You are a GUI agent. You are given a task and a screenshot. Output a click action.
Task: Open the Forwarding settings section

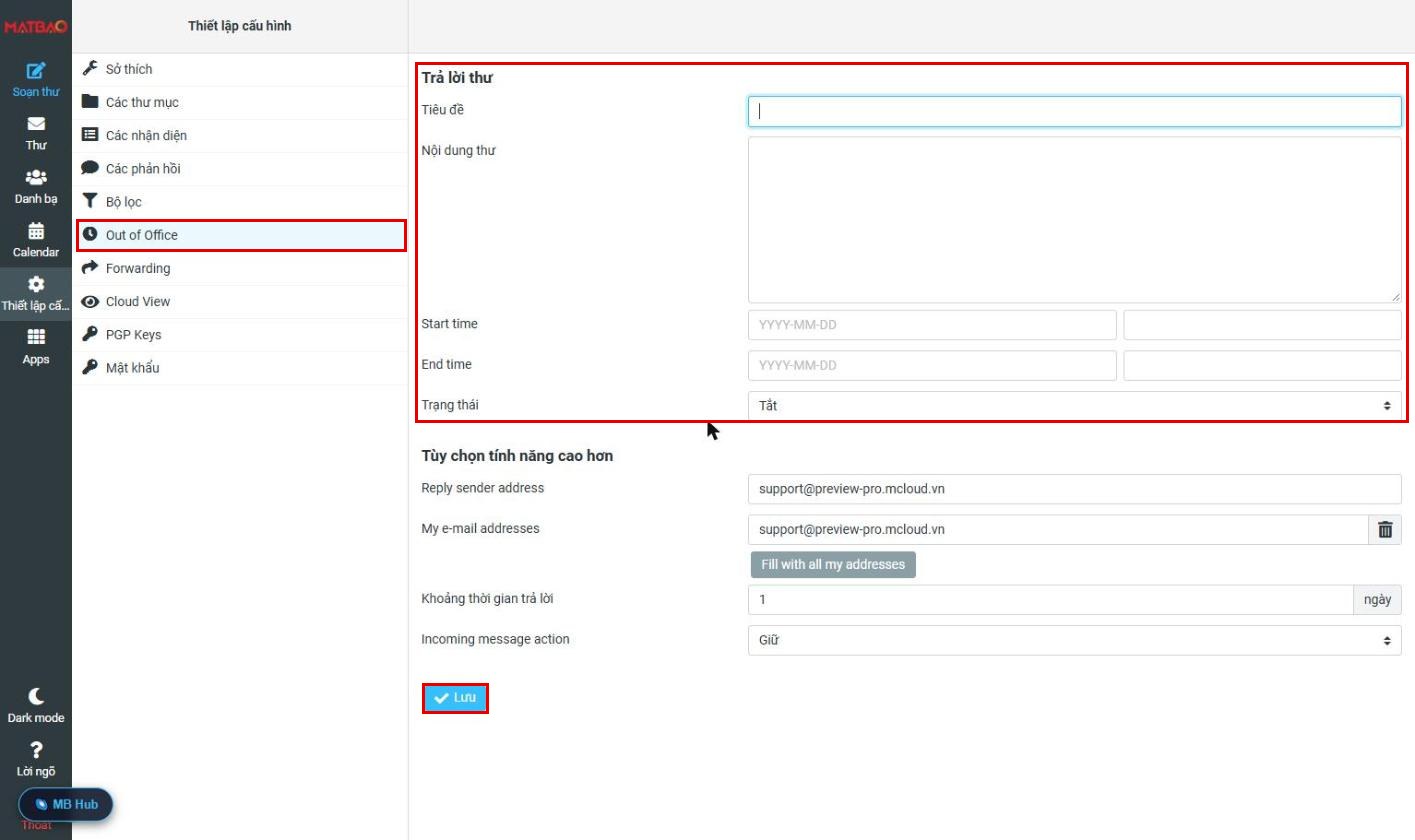(241, 268)
